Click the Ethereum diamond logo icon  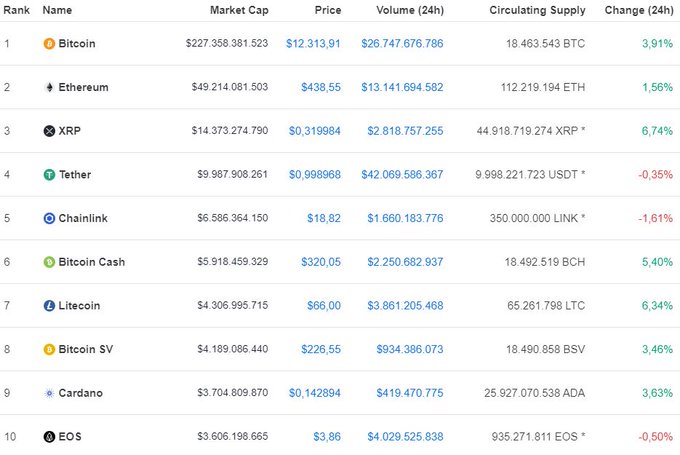(49, 88)
